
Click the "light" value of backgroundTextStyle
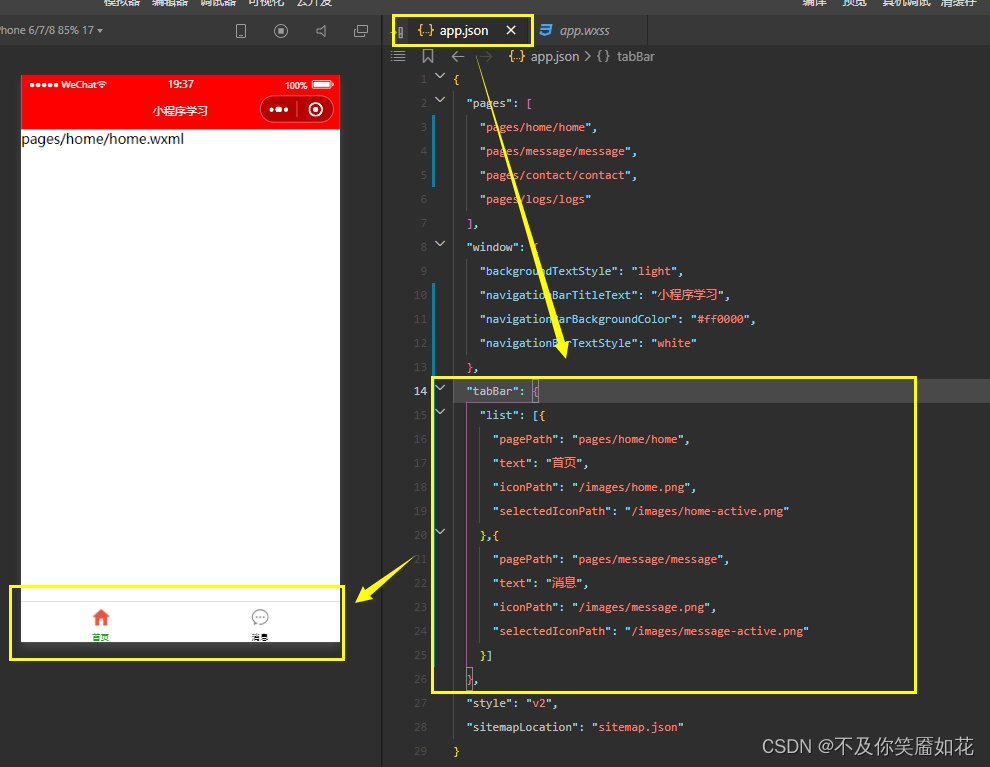coord(654,271)
